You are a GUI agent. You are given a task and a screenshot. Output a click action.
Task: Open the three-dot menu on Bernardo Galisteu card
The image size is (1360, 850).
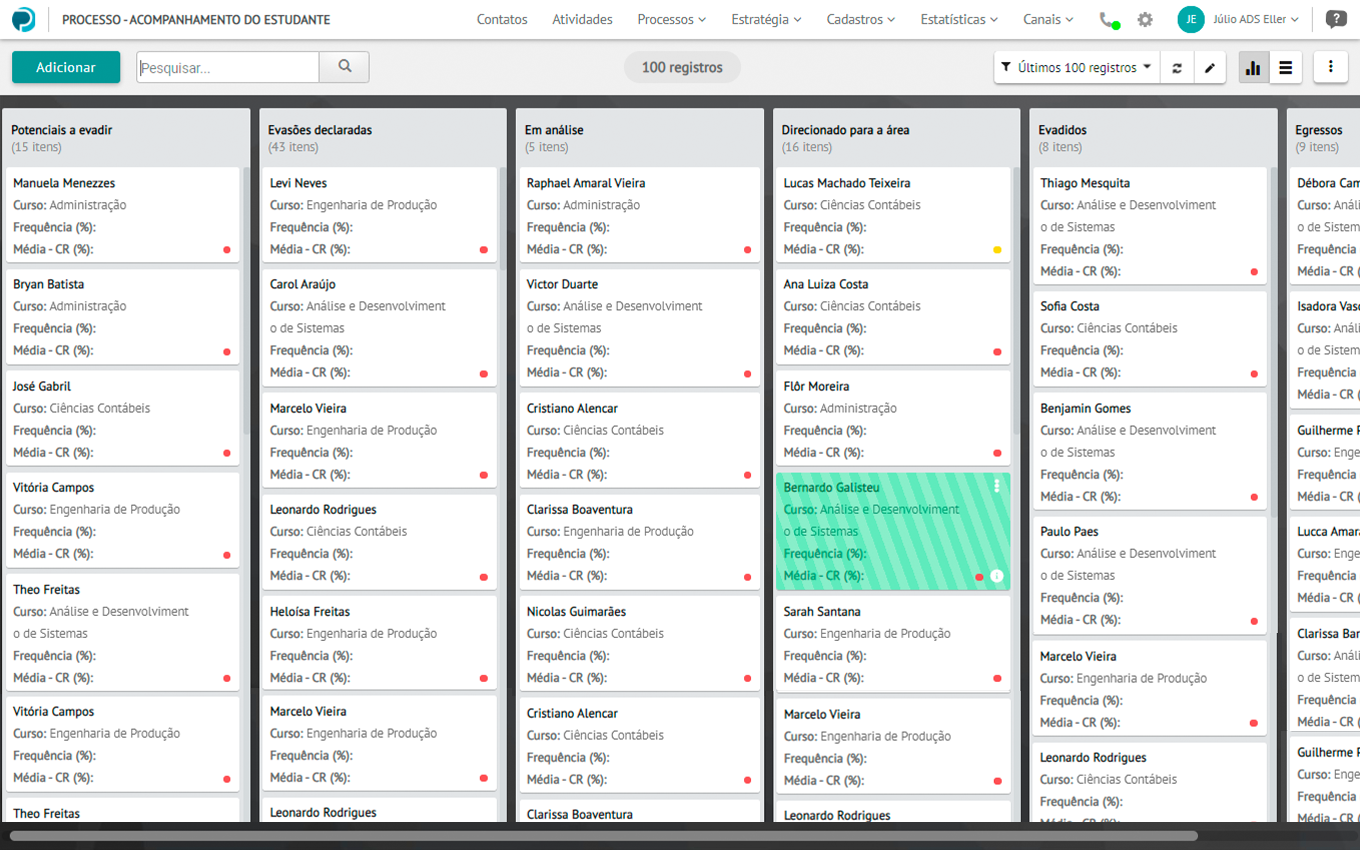pos(997,486)
